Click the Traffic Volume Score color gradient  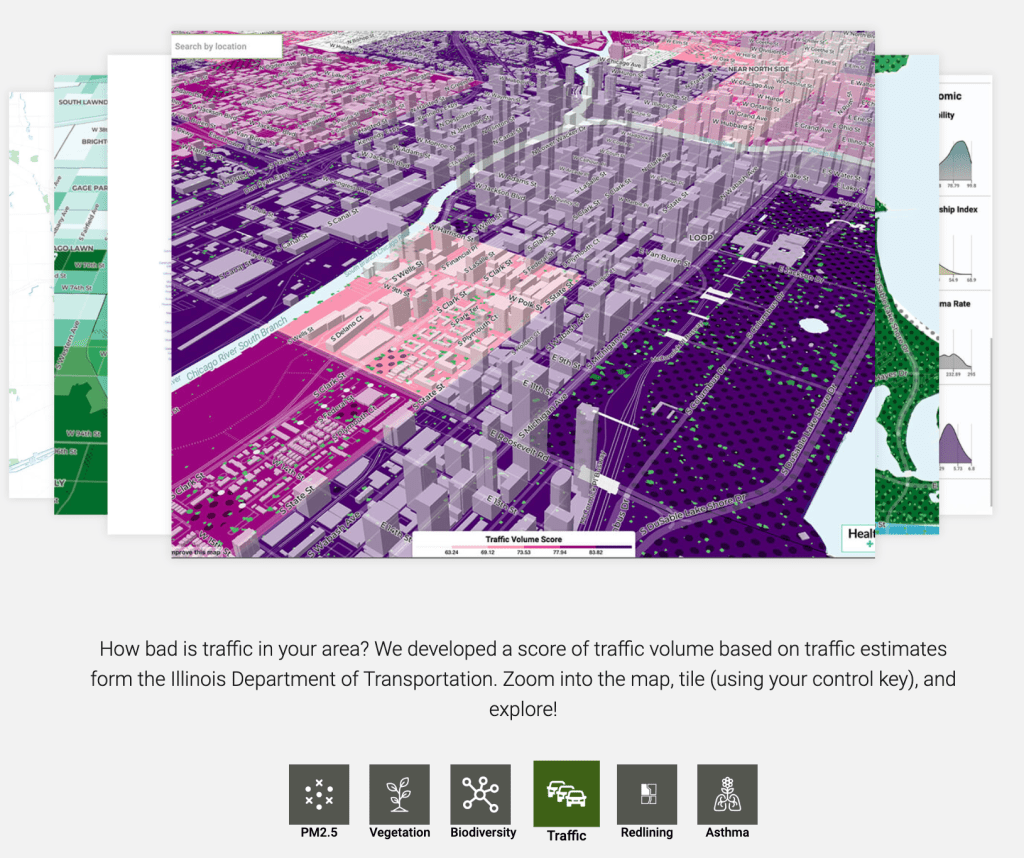tap(527, 545)
